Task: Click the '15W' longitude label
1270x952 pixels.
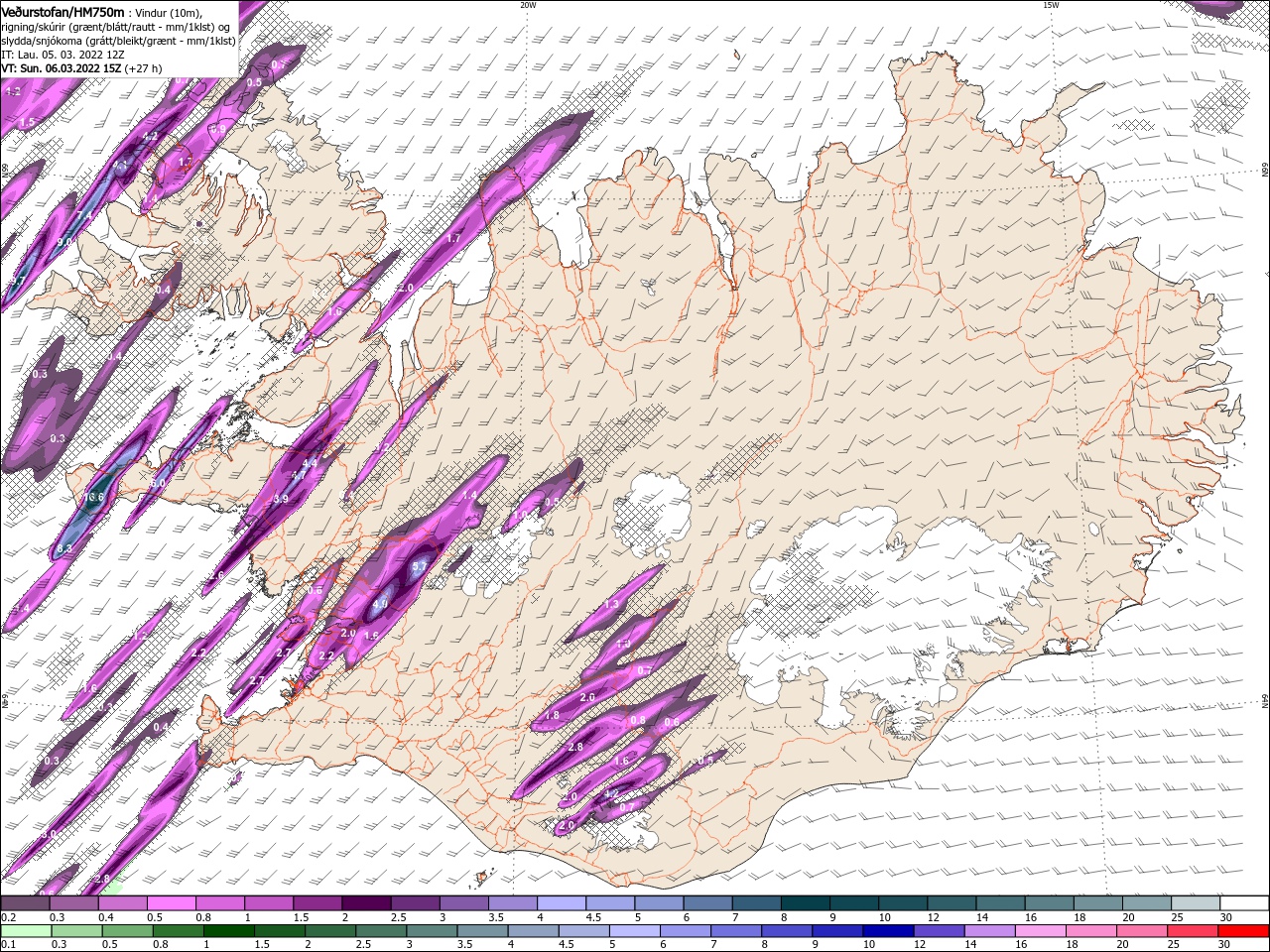Action: (1051, 4)
